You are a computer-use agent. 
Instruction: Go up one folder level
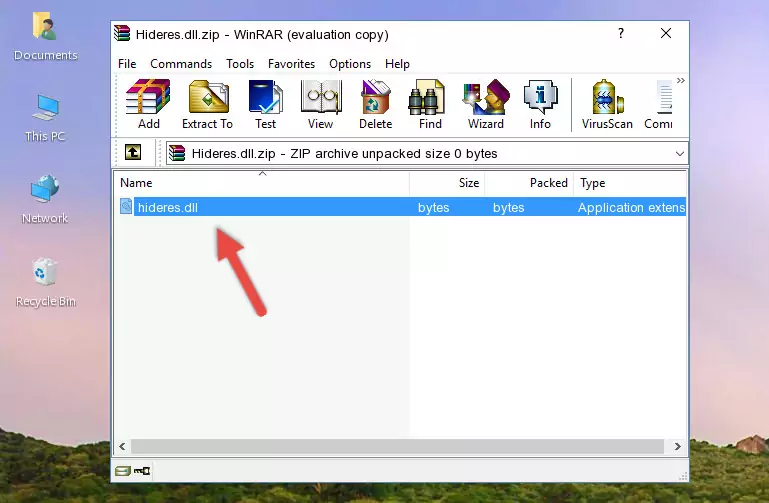tap(133, 152)
